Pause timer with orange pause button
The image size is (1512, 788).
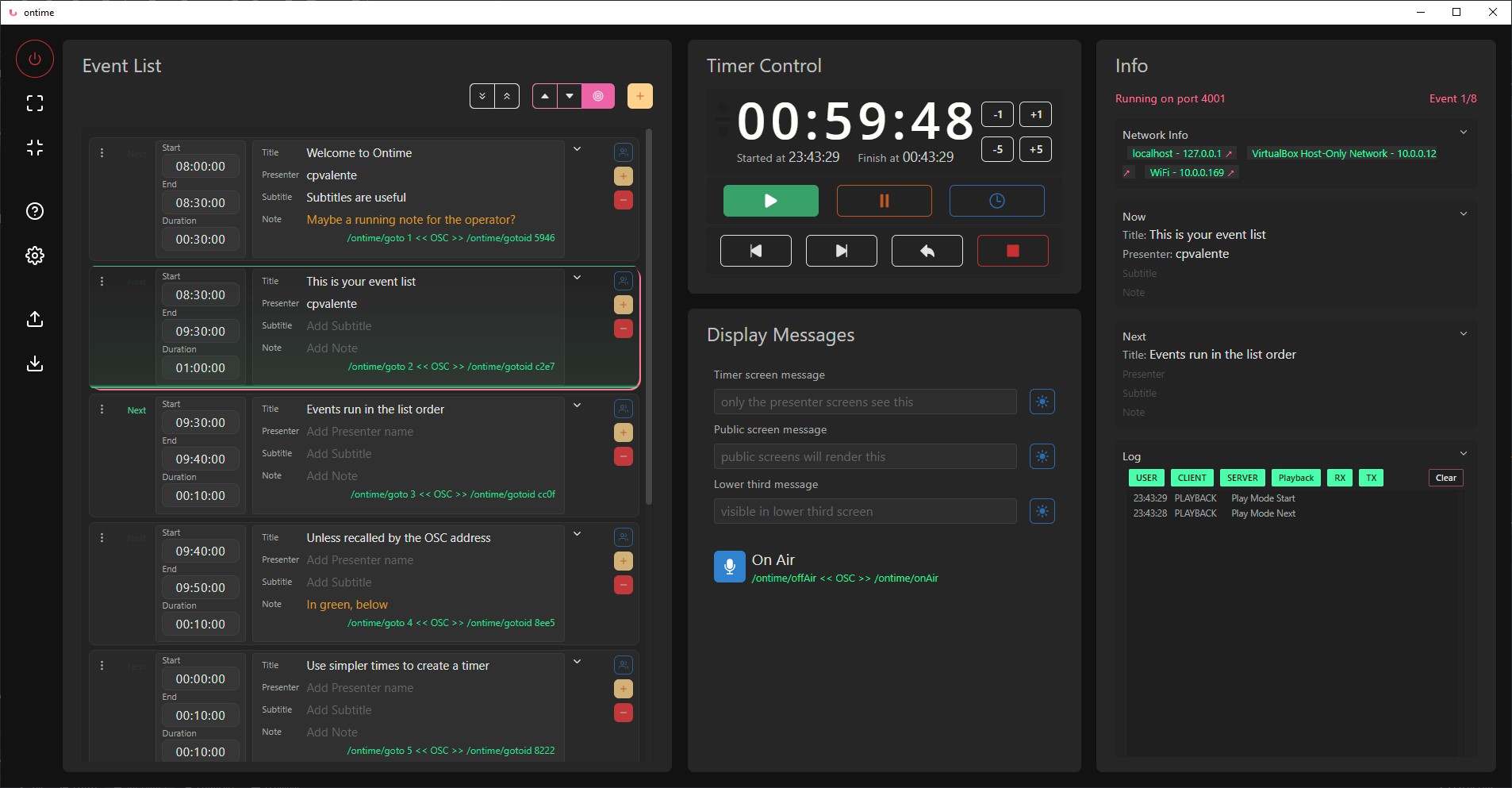885,201
